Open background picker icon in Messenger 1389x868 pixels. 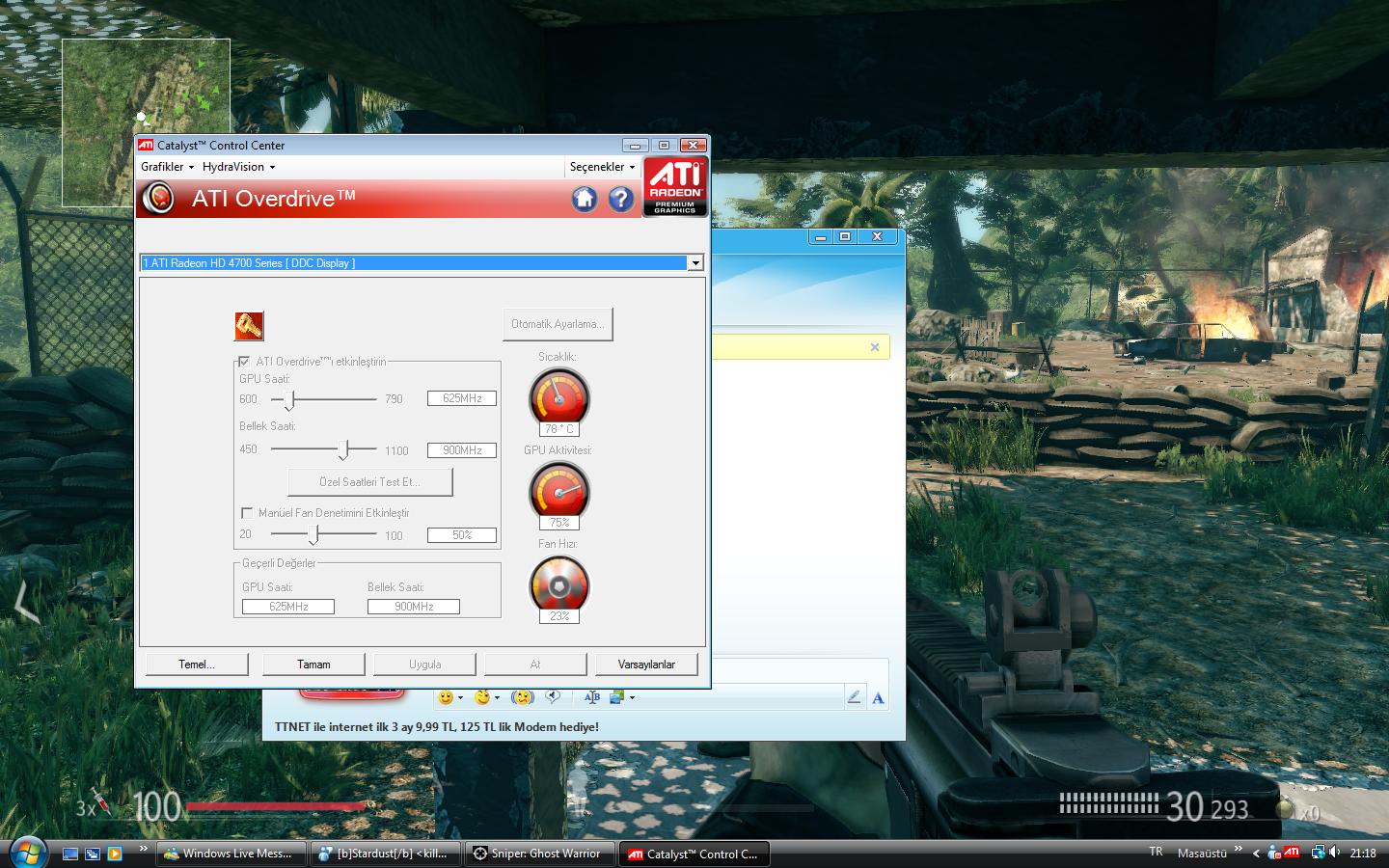click(x=617, y=696)
